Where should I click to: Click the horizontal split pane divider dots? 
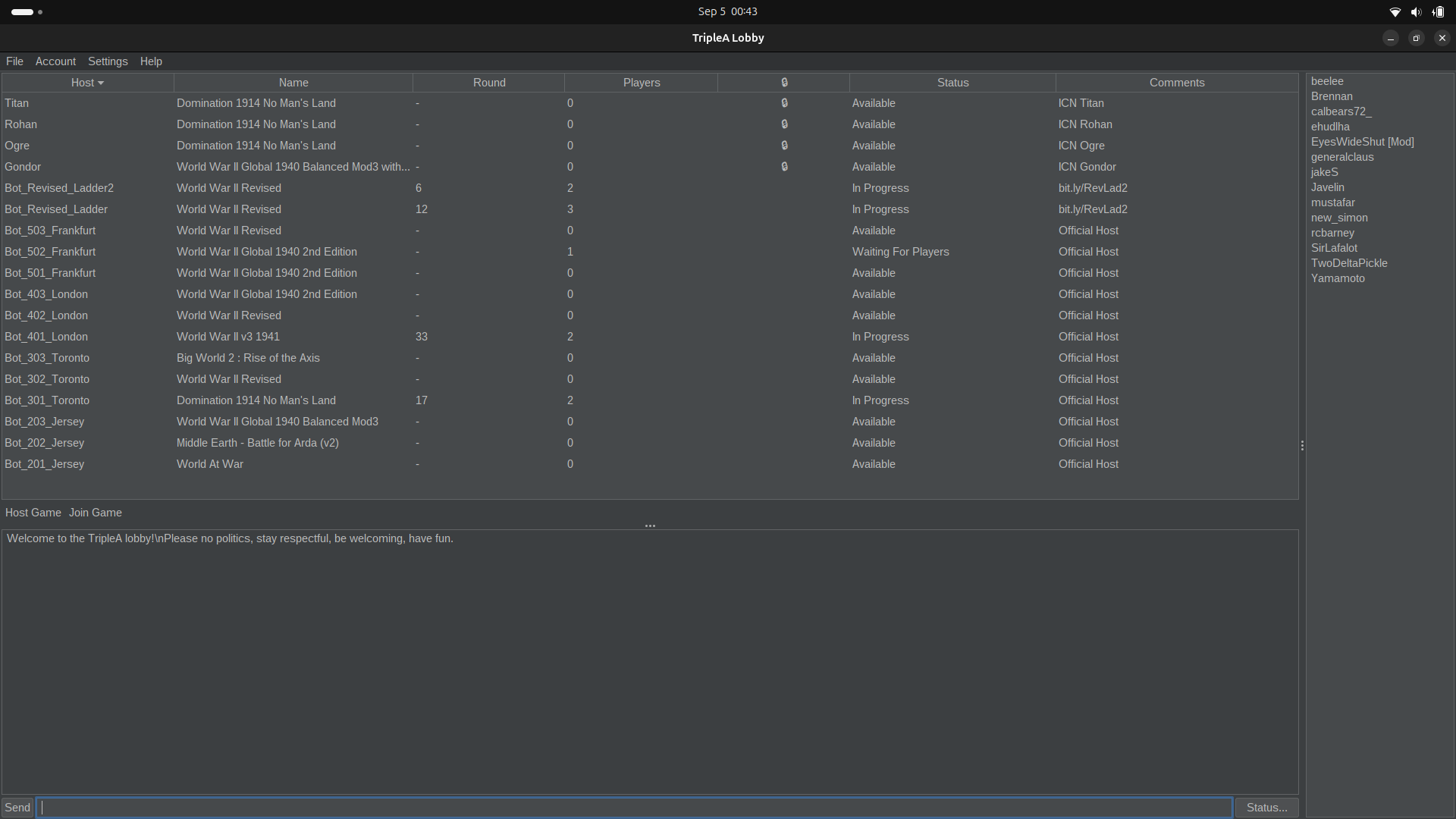(x=650, y=526)
